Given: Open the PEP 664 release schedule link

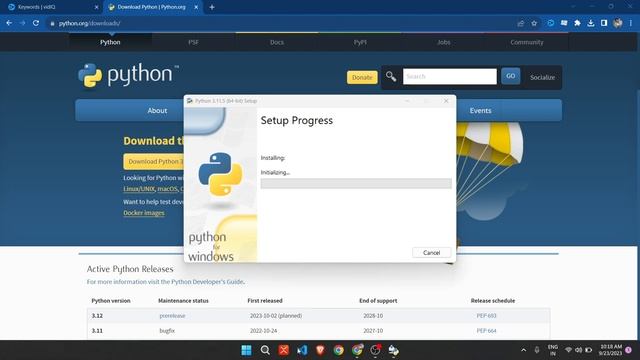Looking at the screenshot, I should (x=486, y=331).
